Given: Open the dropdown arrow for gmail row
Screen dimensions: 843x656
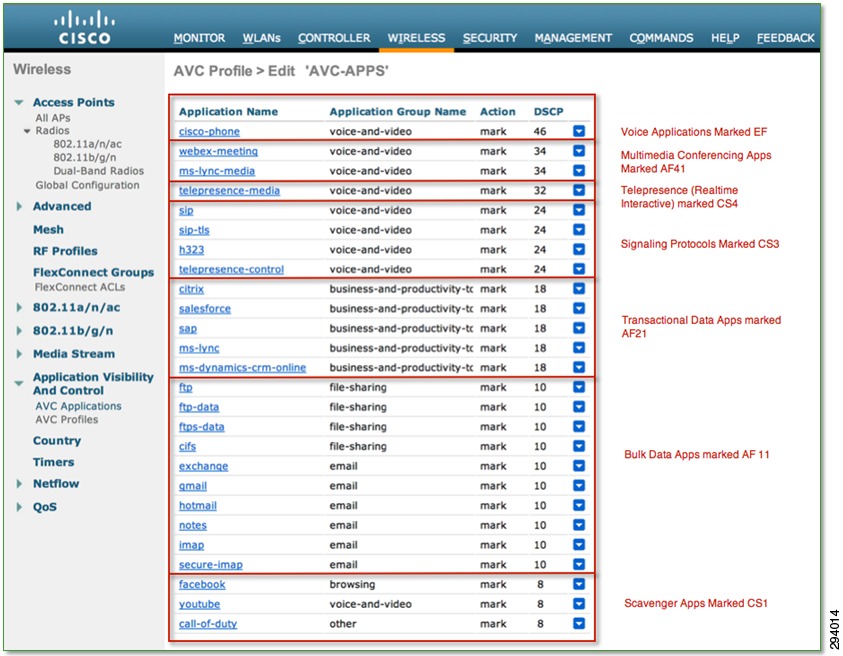Looking at the screenshot, I should tap(579, 486).
